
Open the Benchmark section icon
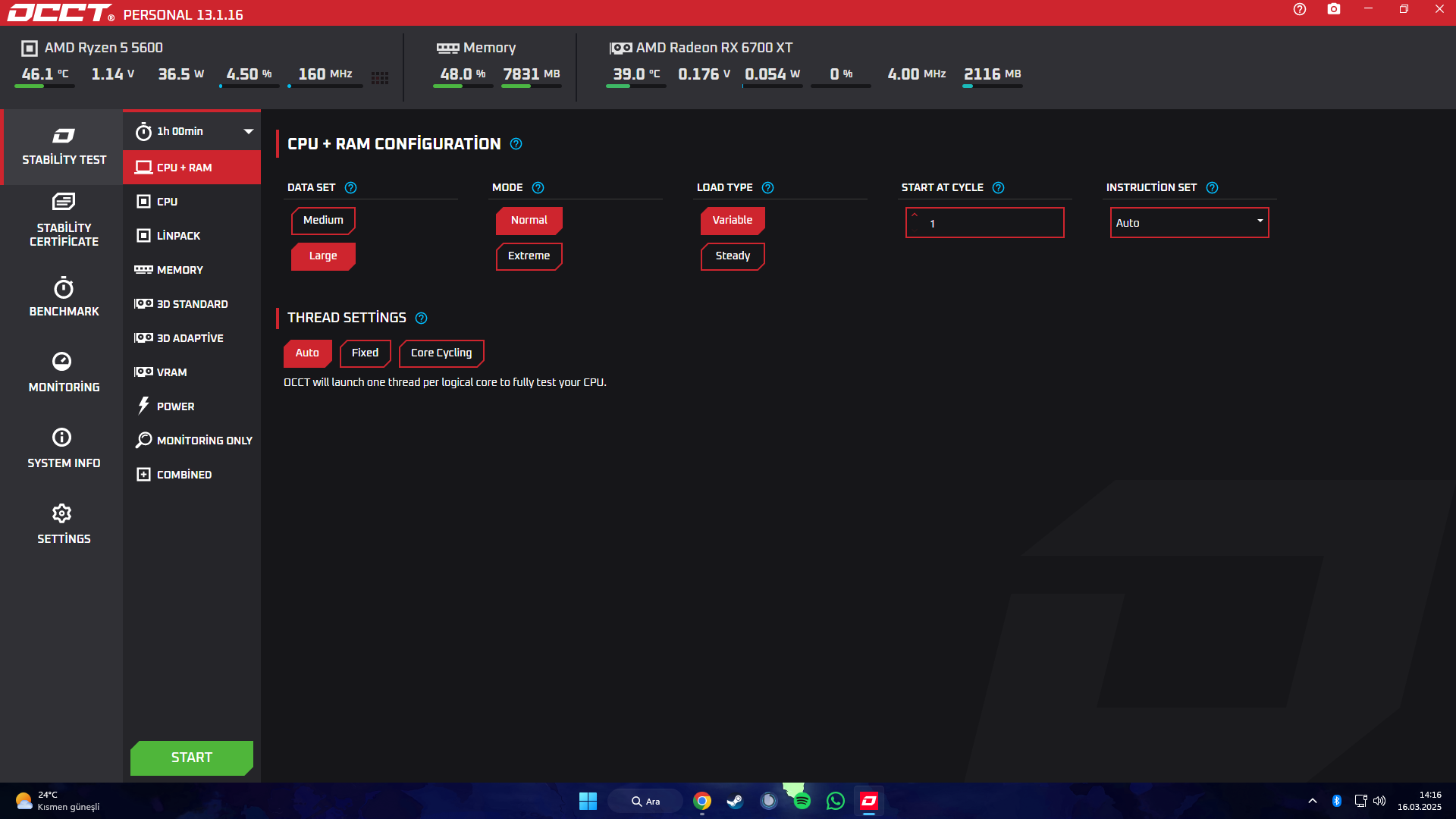coord(64,289)
